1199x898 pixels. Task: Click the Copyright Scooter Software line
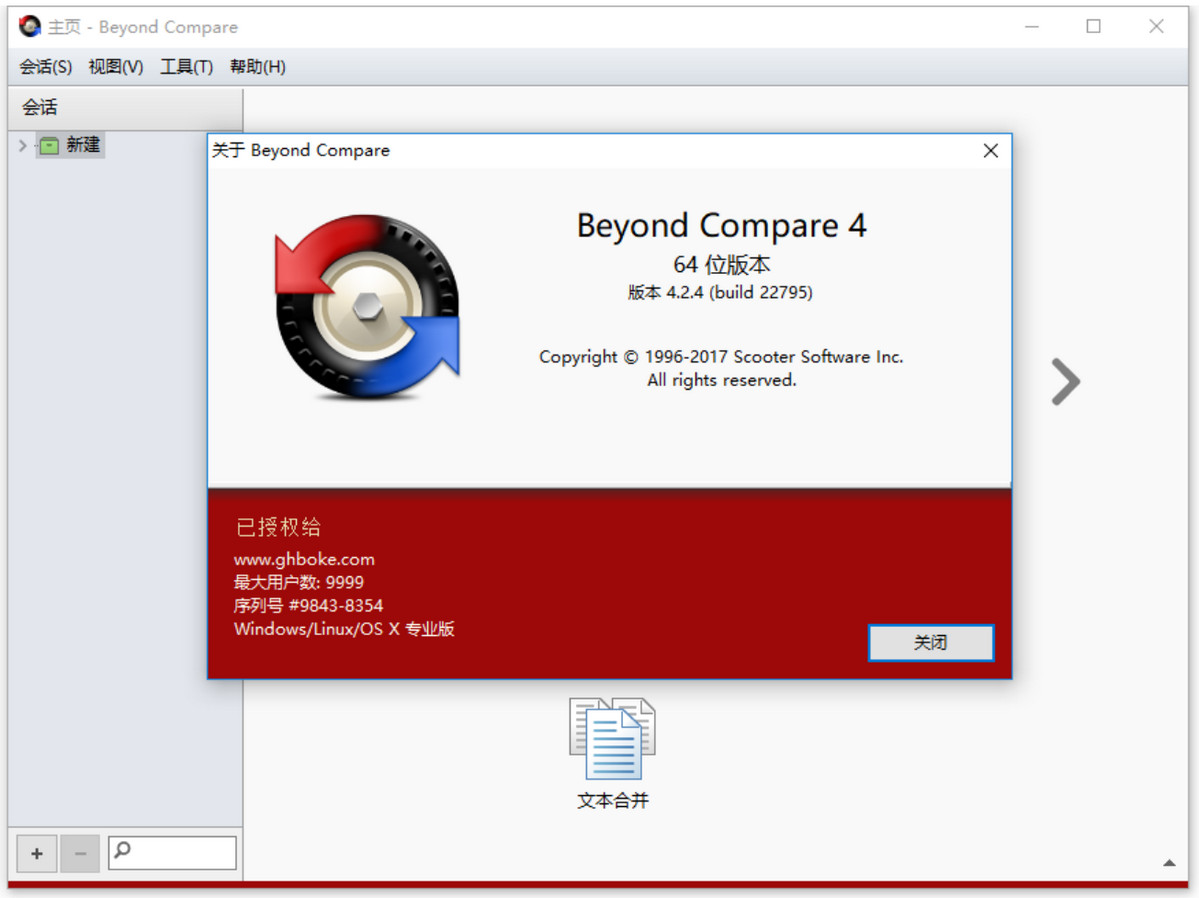click(x=721, y=357)
